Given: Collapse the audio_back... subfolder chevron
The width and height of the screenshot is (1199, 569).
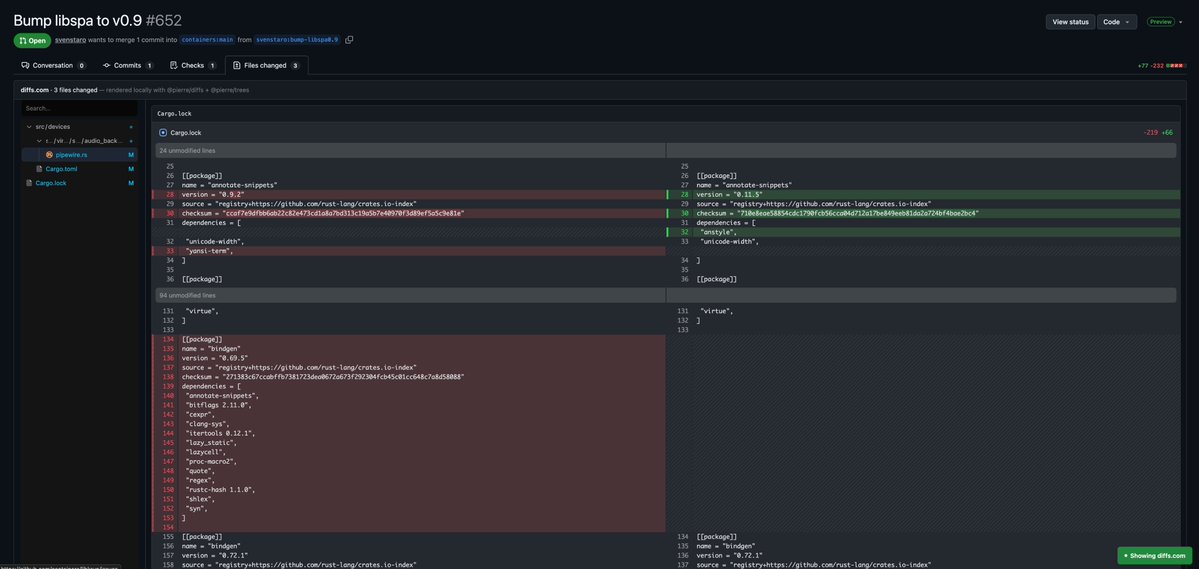Looking at the screenshot, I should coord(40,141).
